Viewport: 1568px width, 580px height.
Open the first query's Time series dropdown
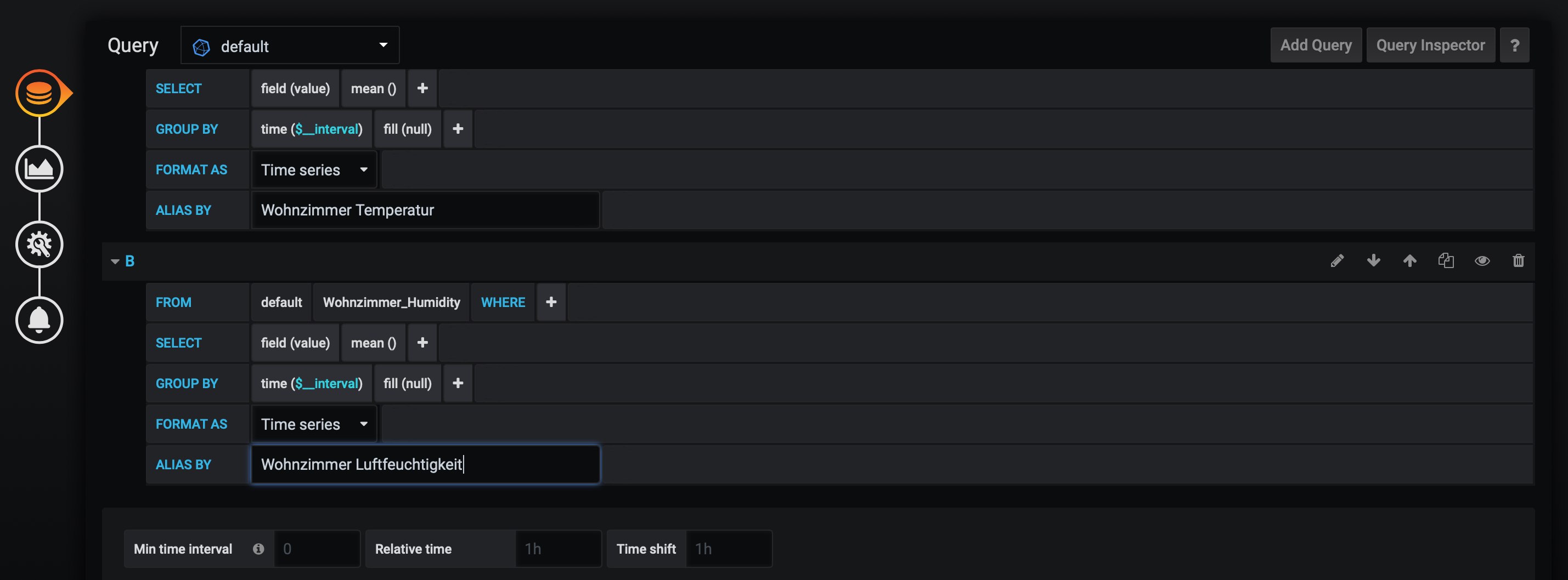(314, 170)
